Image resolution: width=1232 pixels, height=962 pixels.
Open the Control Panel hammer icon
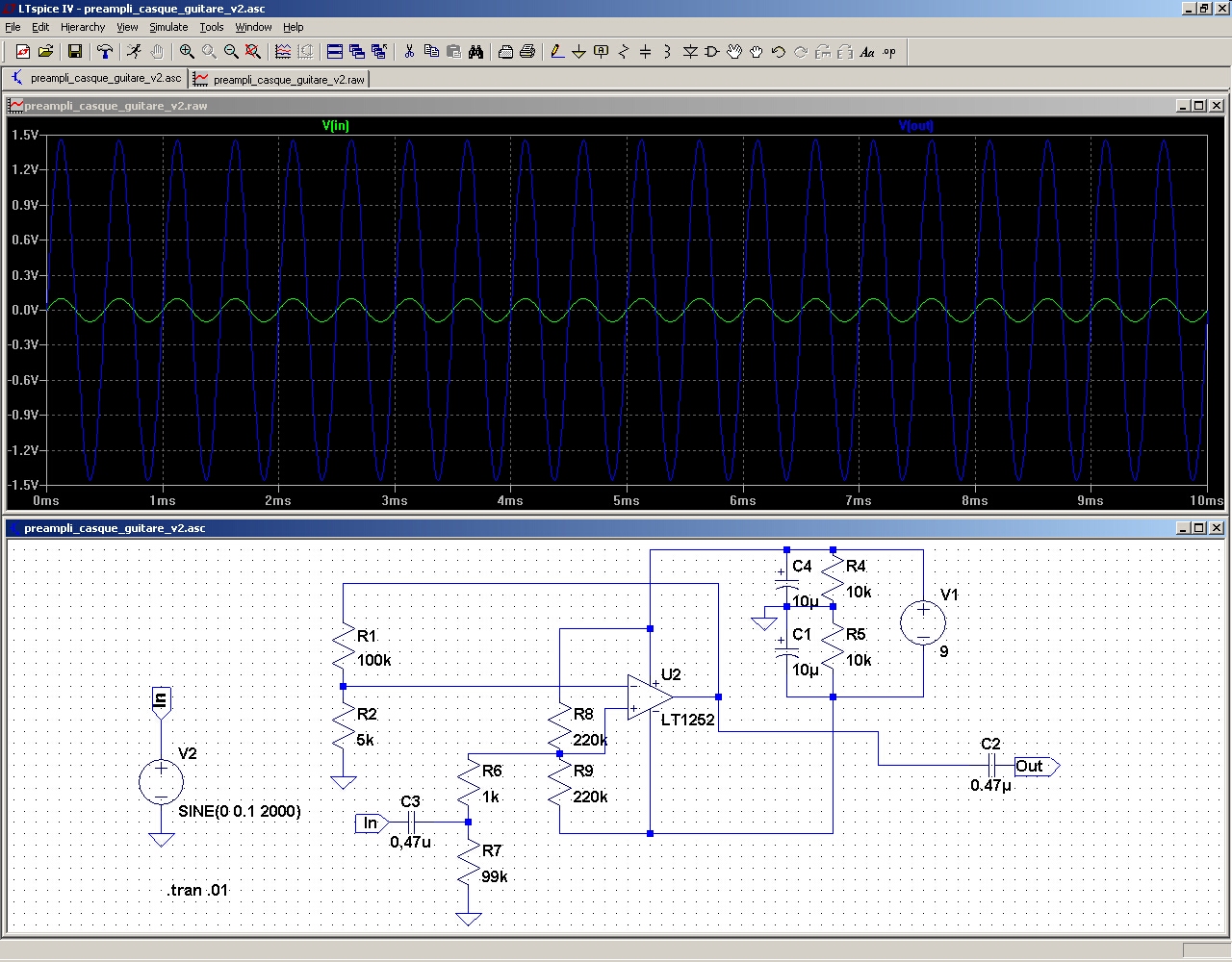[105, 52]
